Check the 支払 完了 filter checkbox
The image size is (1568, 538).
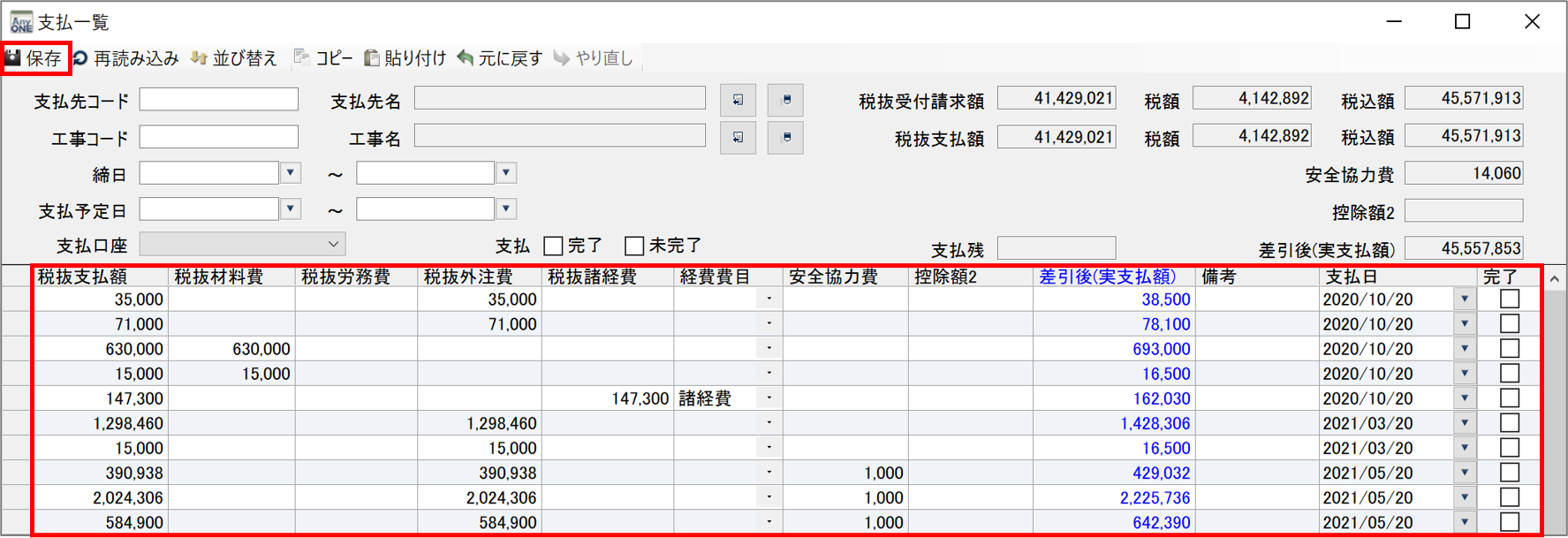554,246
